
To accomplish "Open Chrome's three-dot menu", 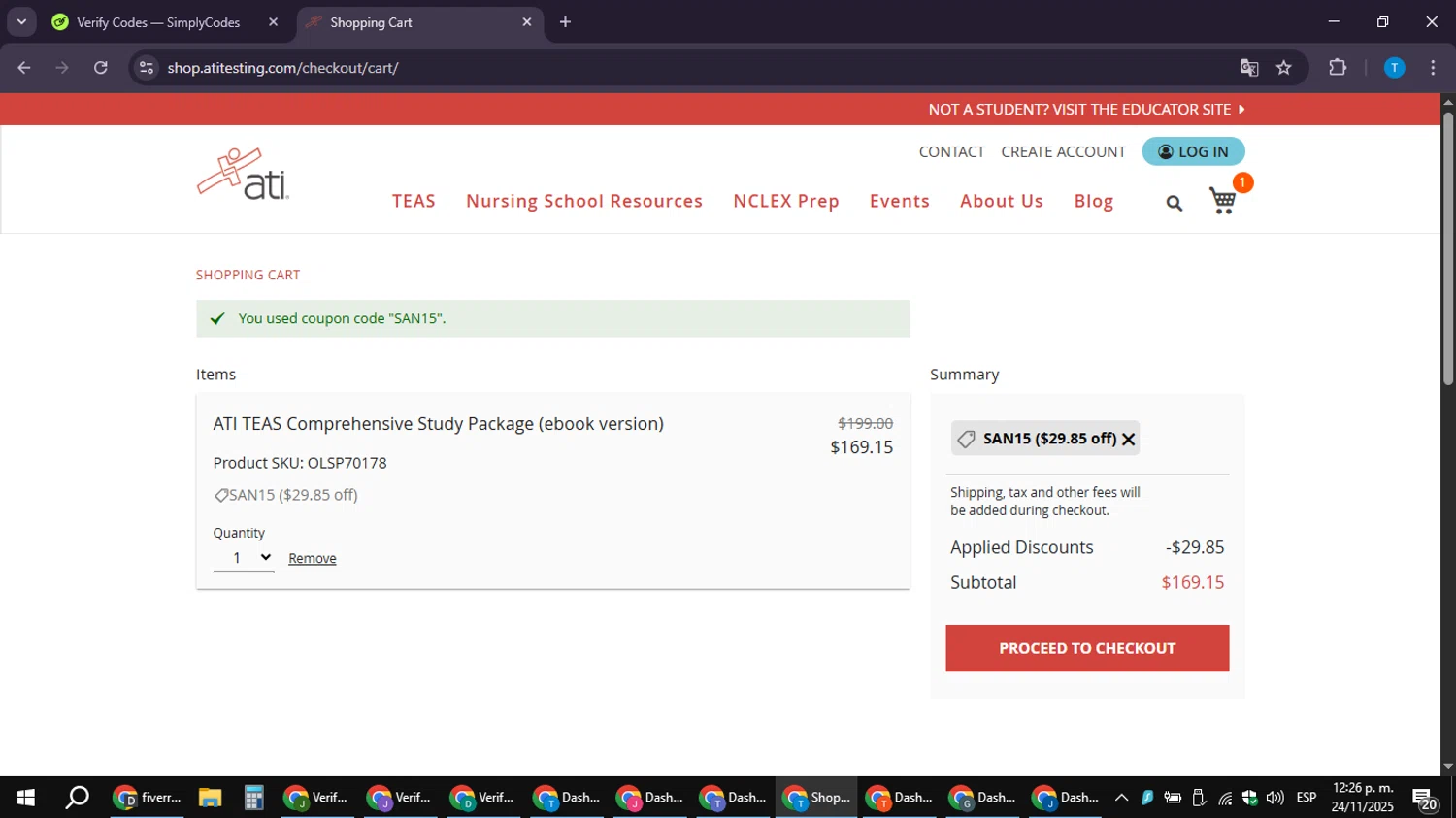I will tap(1434, 68).
